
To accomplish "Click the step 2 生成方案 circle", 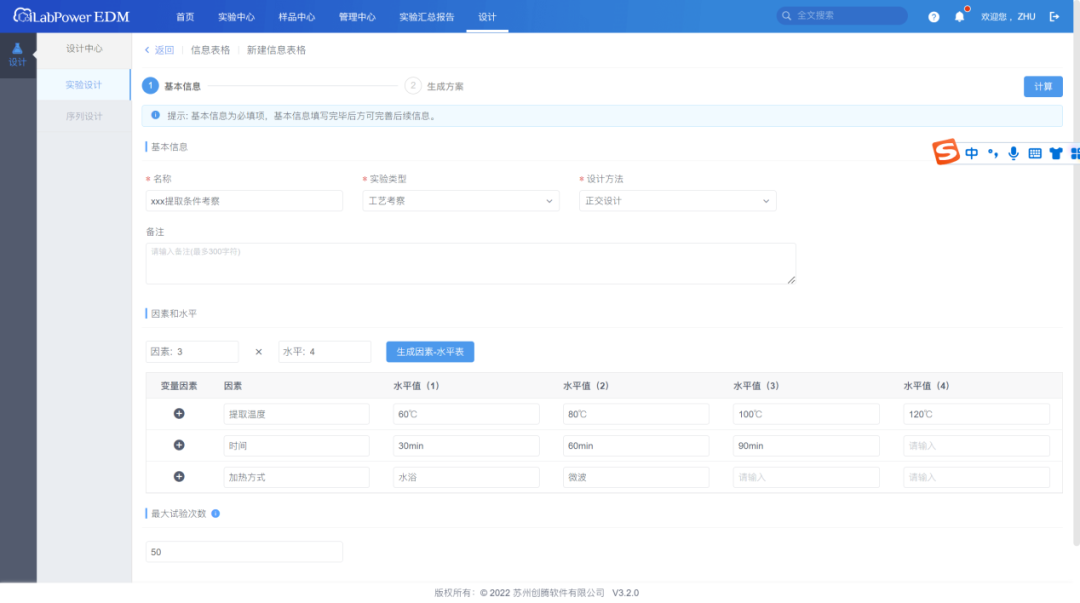I will (x=413, y=85).
